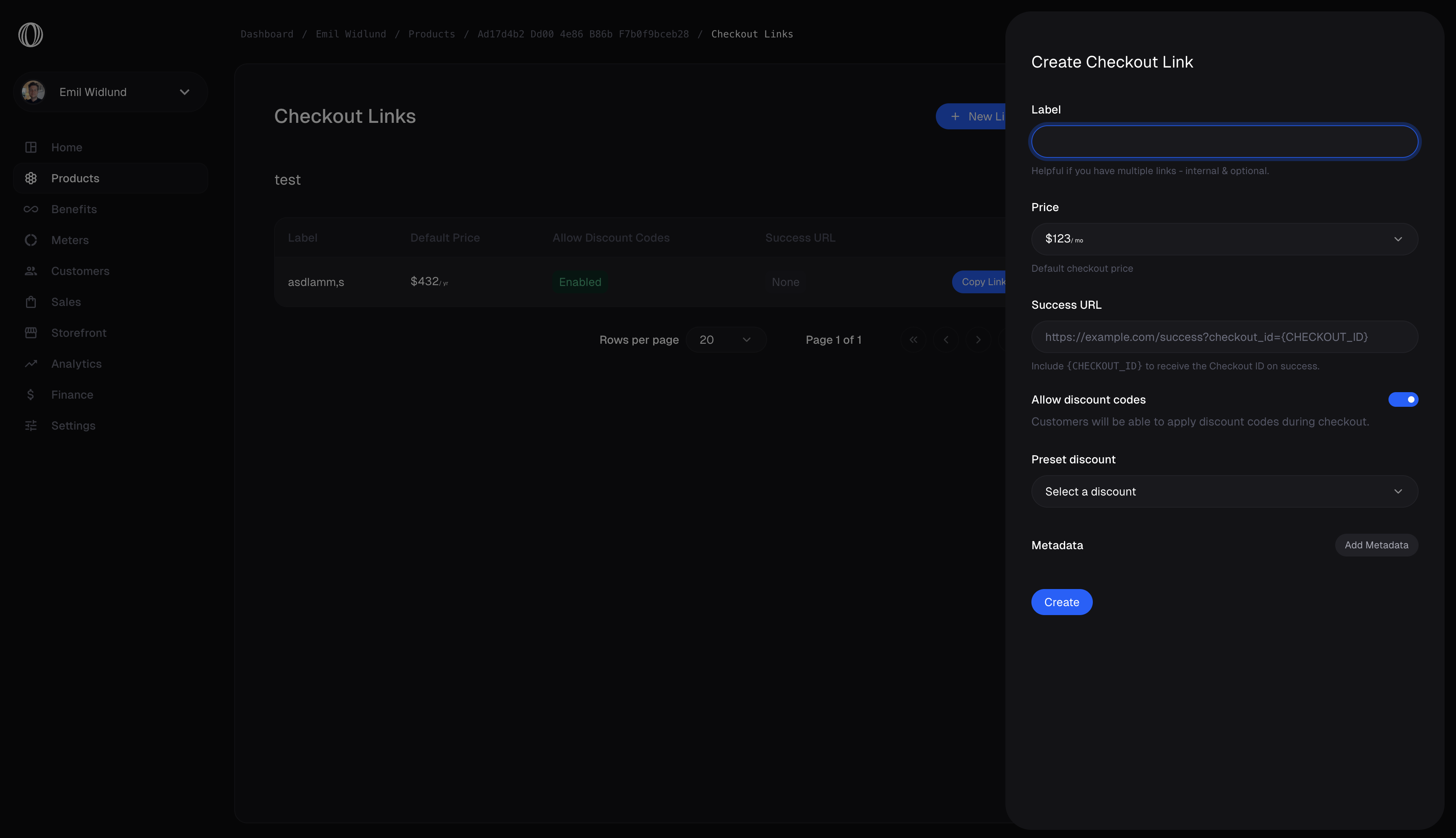1456x838 pixels.
Task: Click Emil Widlund breadcrumb link
Action: (x=351, y=34)
